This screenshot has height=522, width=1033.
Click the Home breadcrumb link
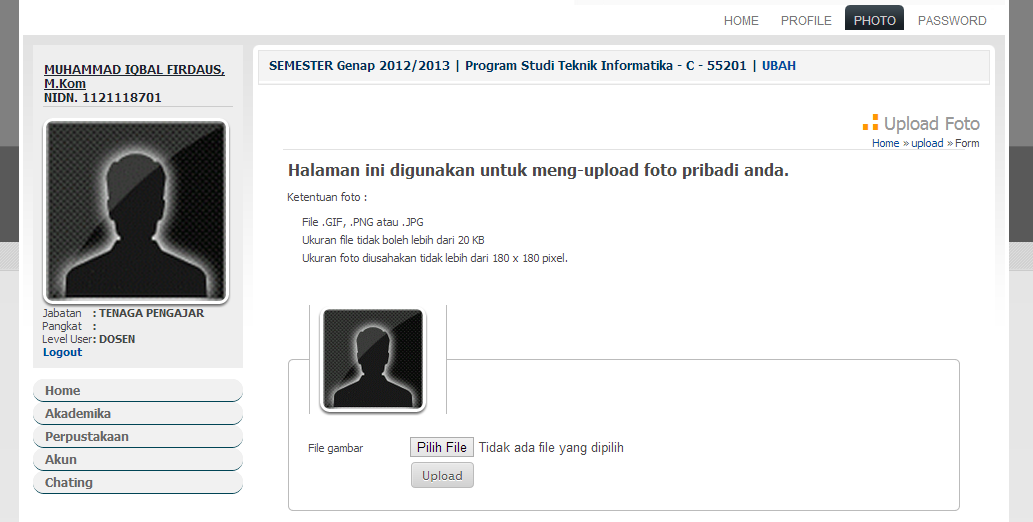click(x=885, y=143)
